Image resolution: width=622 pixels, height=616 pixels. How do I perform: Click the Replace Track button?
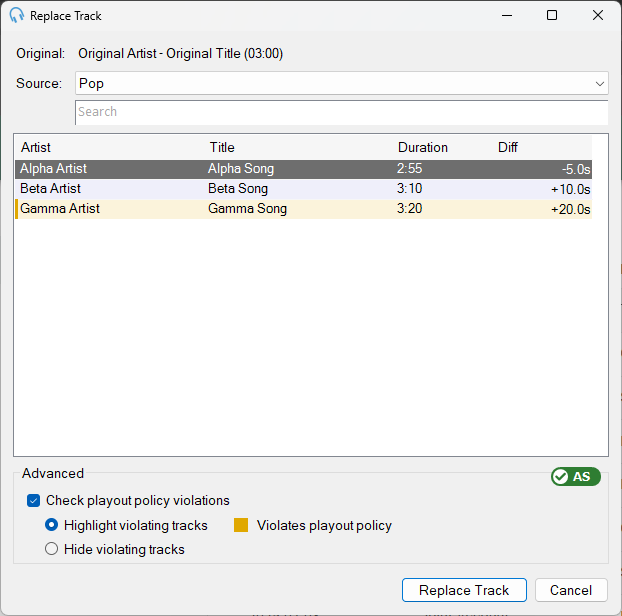coord(464,590)
